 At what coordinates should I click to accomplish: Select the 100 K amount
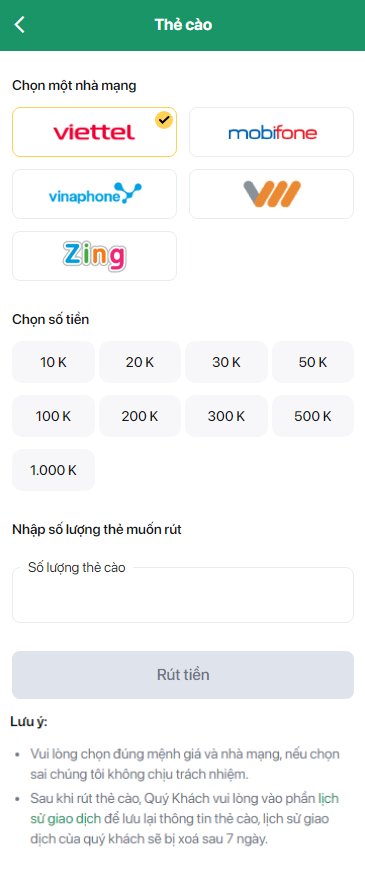(x=54, y=416)
